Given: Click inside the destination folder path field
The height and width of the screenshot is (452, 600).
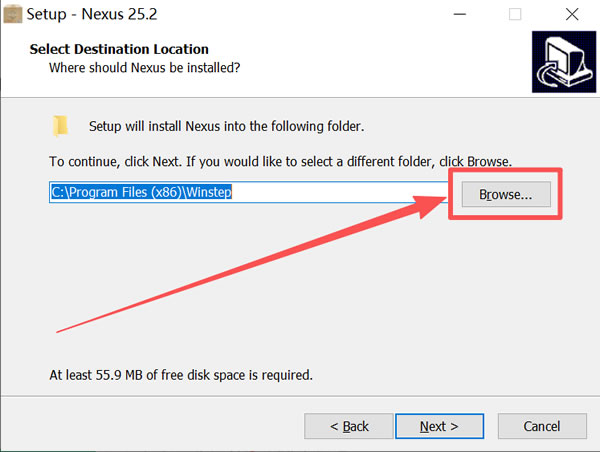Looking at the screenshot, I should (x=249, y=192).
